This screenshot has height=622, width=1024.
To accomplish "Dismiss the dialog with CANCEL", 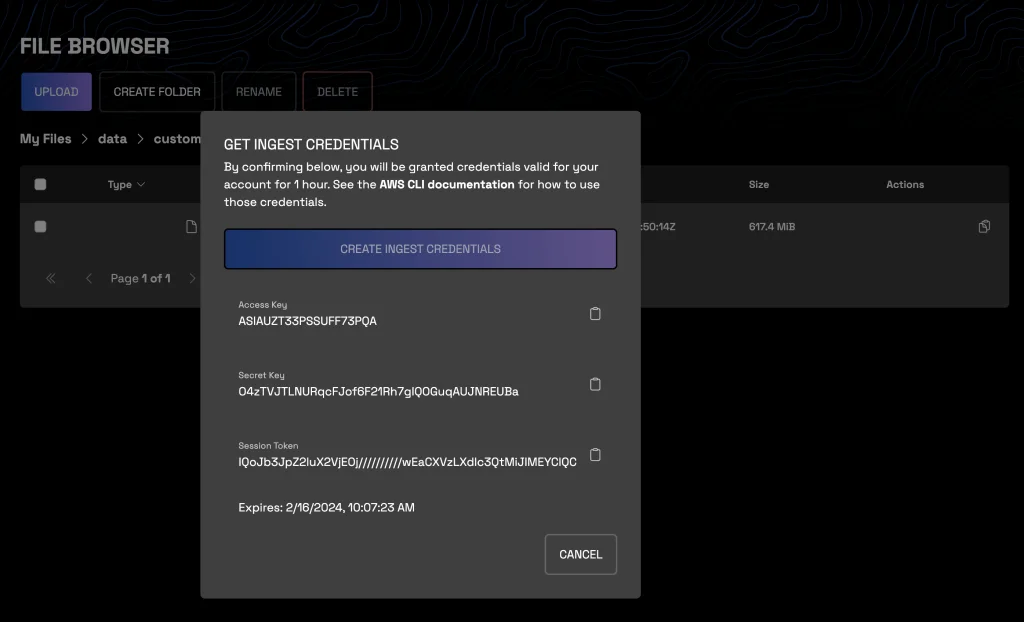I will pyautogui.click(x=580, y=554).
